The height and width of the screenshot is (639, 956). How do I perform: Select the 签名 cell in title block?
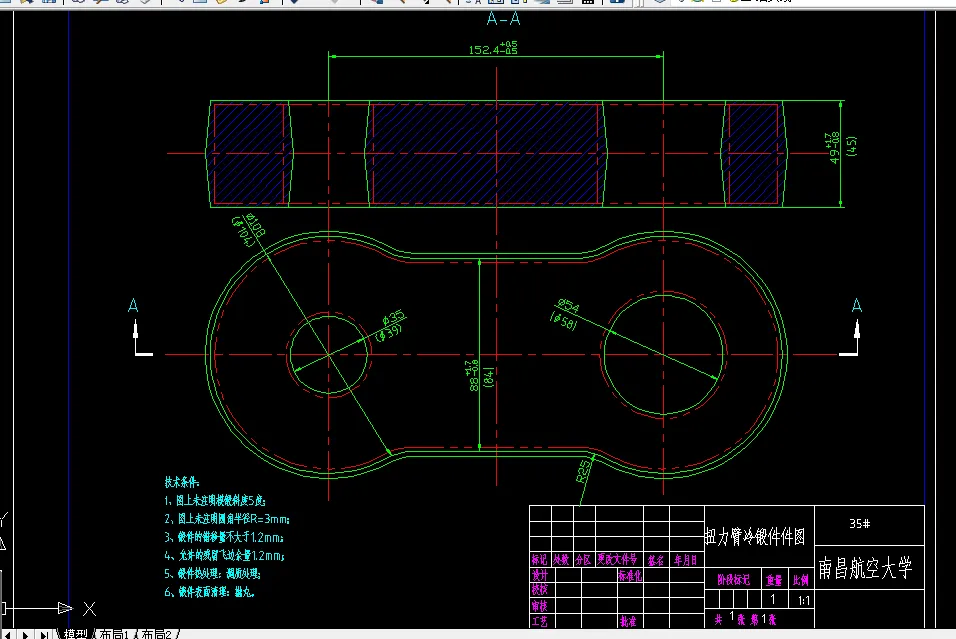(x=656, y=560)
